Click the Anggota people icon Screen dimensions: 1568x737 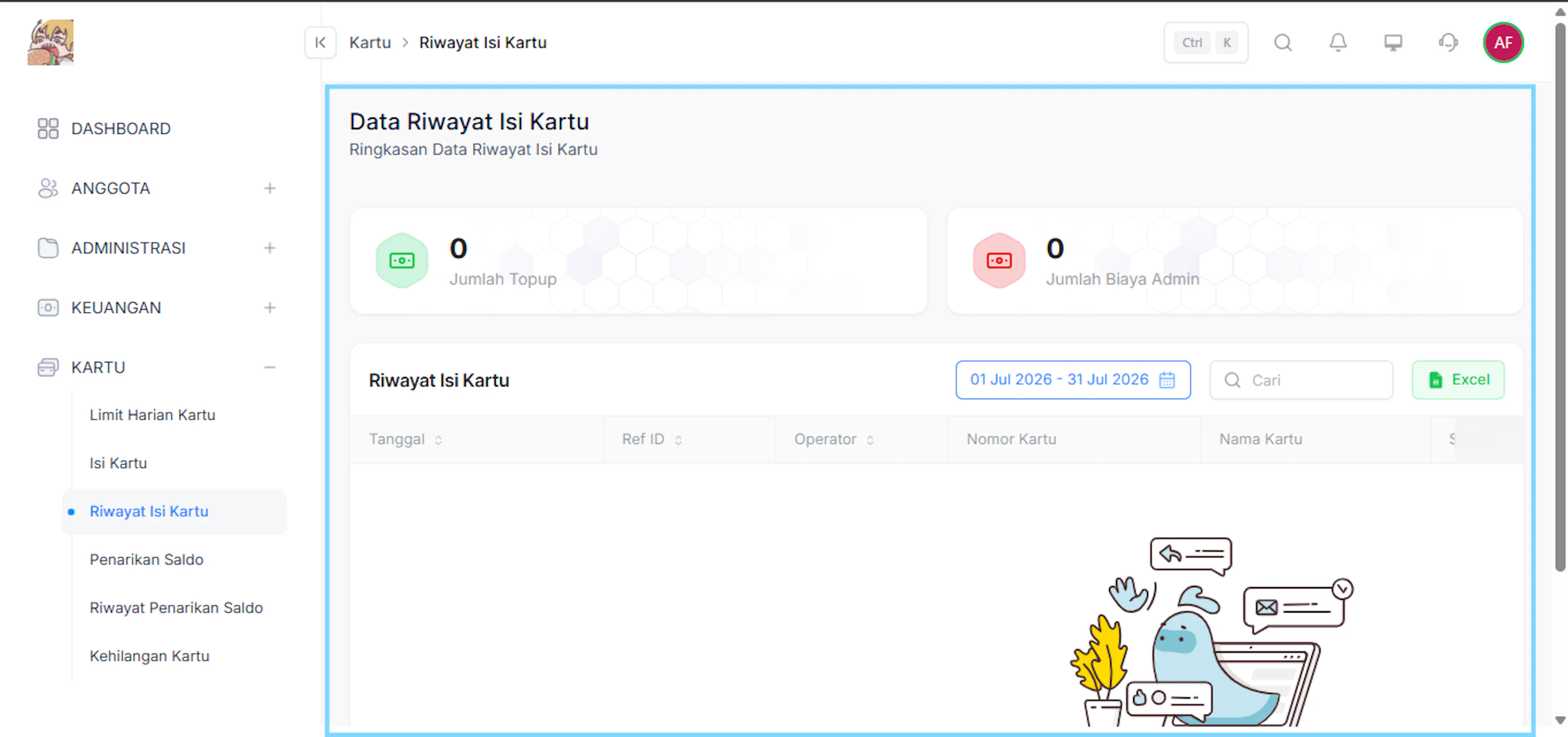tap(48, 189)
